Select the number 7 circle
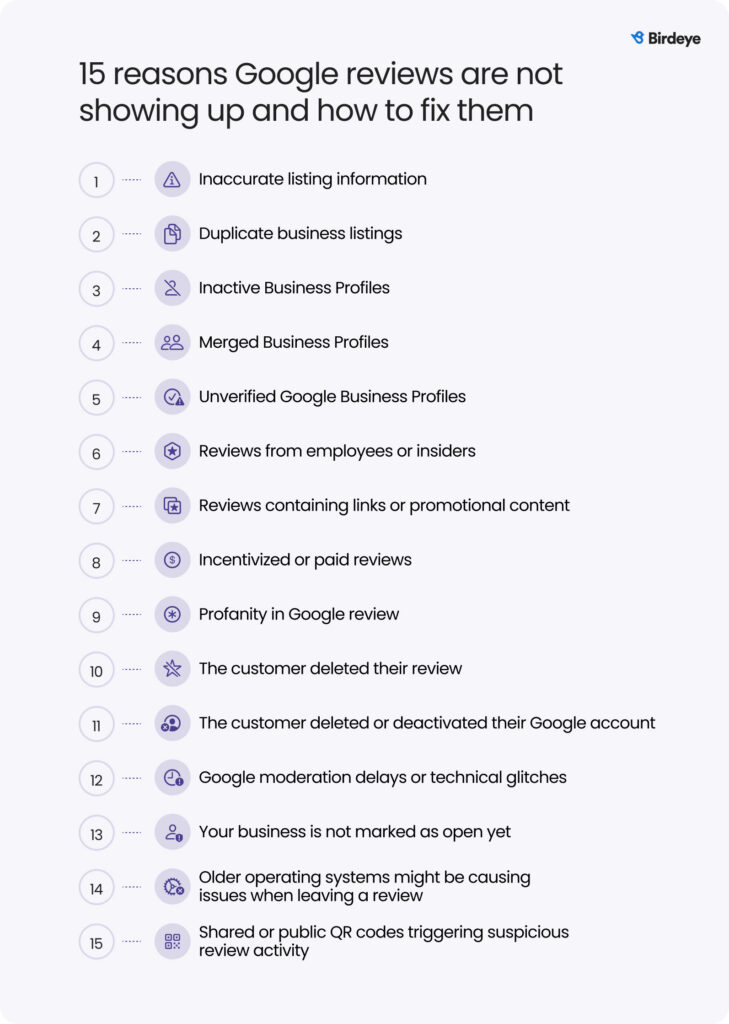Image resolution: width=729 pixels, height=1024 pixels. pos(97,507)
